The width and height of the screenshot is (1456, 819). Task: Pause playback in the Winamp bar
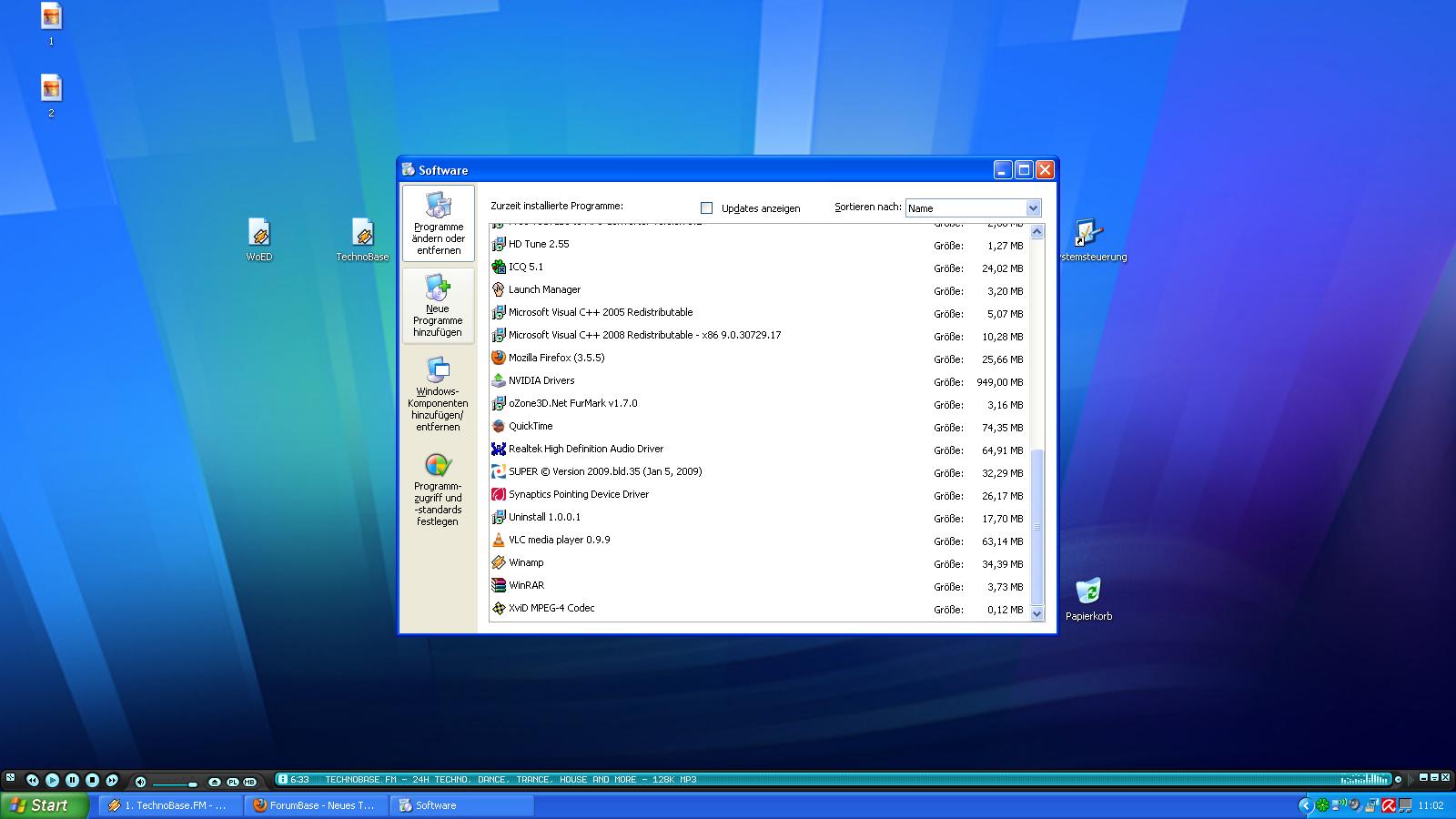tap(72, 780)
